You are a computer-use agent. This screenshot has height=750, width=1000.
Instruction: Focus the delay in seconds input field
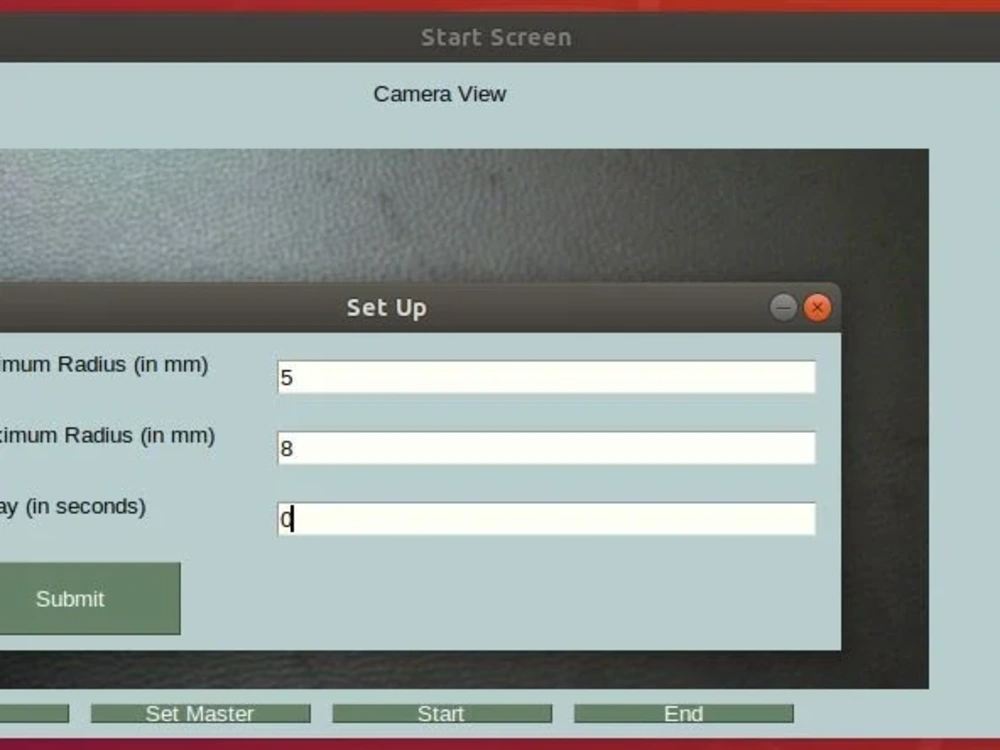click(547, 518)
